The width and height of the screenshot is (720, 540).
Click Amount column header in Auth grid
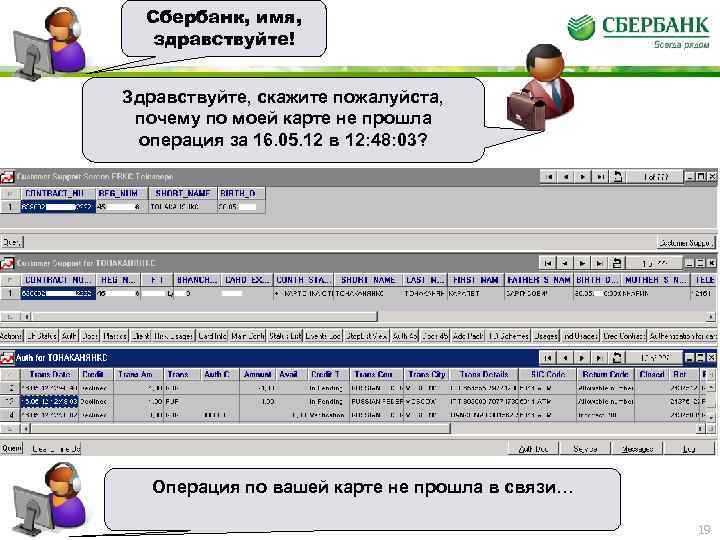(257, 374)
